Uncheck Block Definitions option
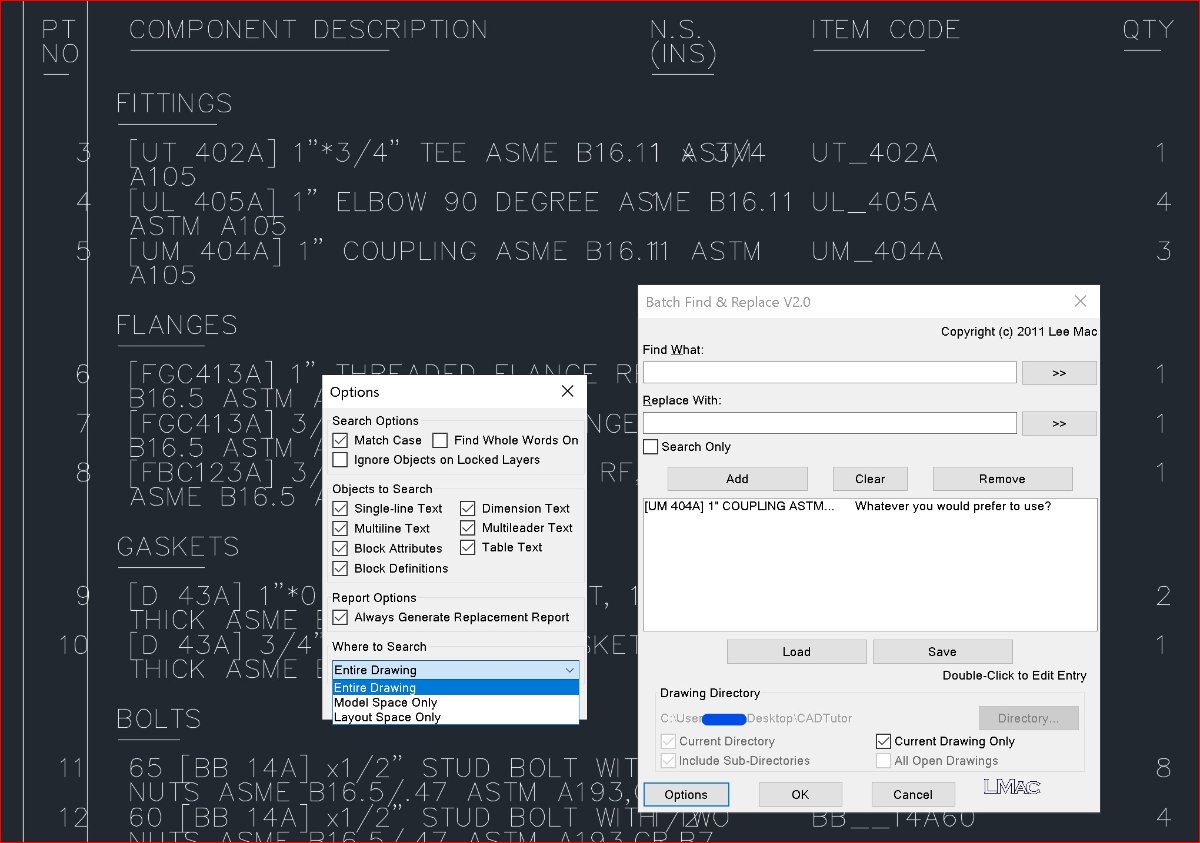The height and width of the screenshot is (843, 1200). click(340, 568)
